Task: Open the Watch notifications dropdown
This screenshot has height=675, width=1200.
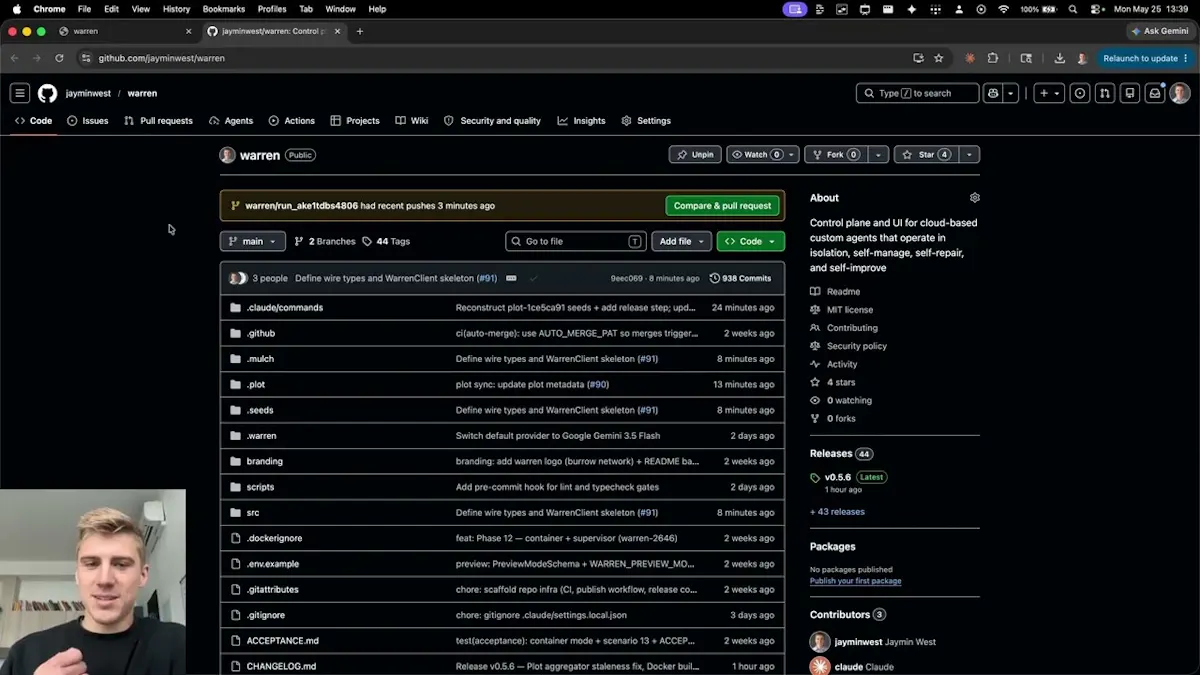Action: 763,155
